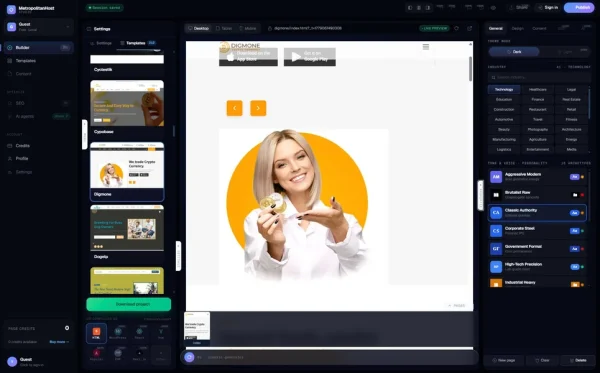
Task: Click the New page button
Action: coord(504,360)
